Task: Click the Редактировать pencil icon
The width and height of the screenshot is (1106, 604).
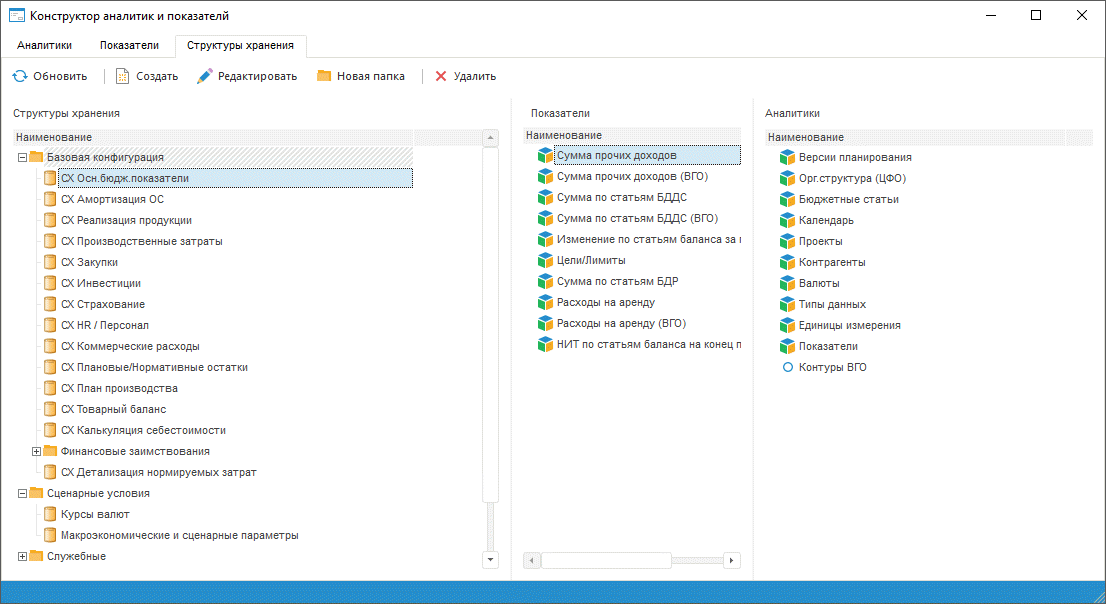Action: 205,76
